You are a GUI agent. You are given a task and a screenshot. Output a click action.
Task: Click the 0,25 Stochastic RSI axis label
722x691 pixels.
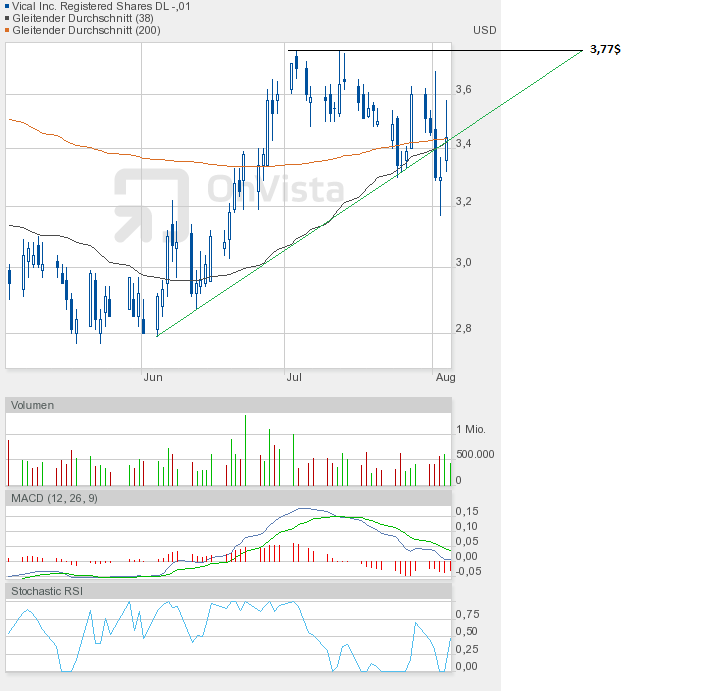tap(467, 649)
